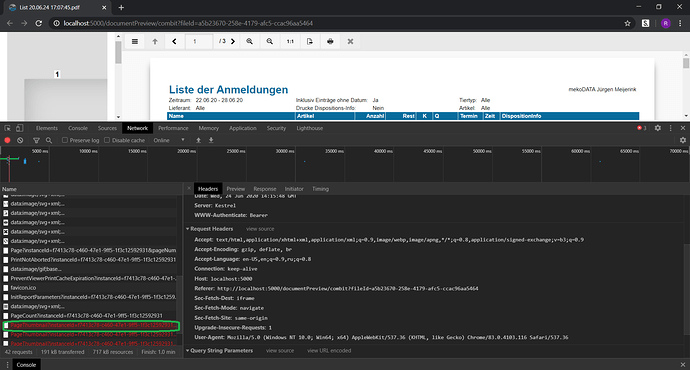Toggle the device toolbar icon
The width and height of the screenshot is (690, 370).
pos(19,128)
